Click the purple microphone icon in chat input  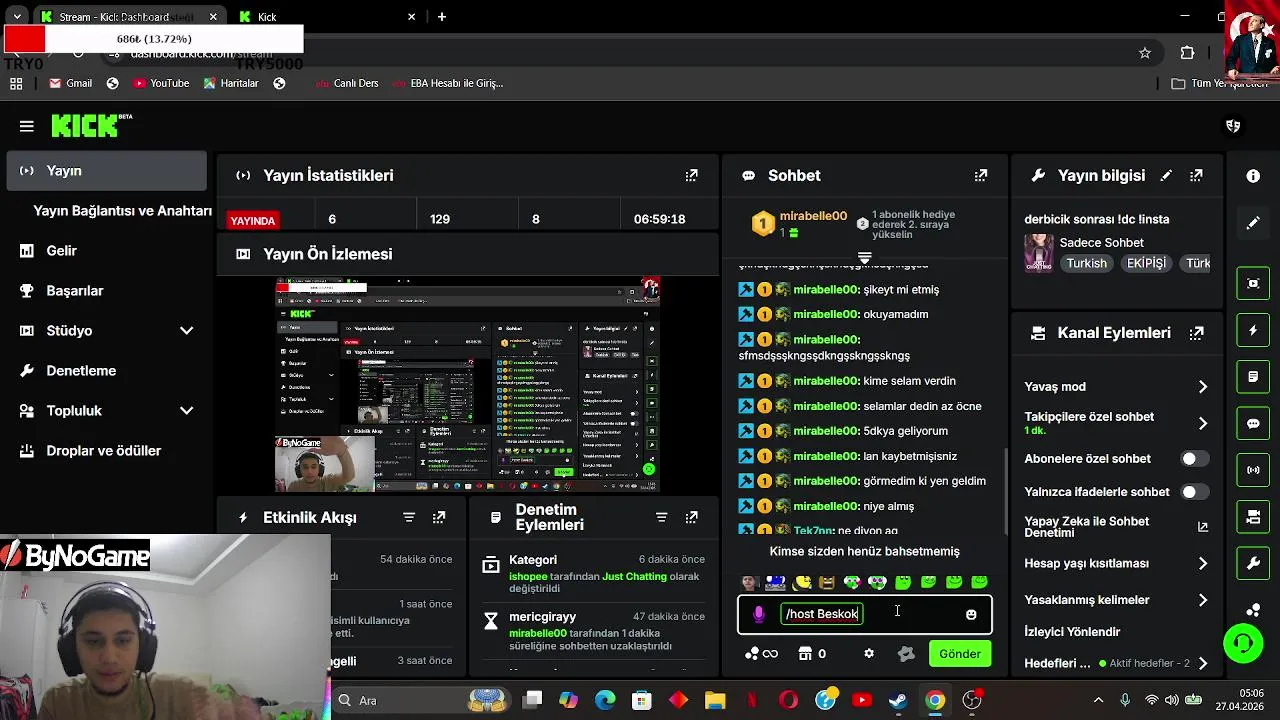pyautogui.click(x=759, y=614)
